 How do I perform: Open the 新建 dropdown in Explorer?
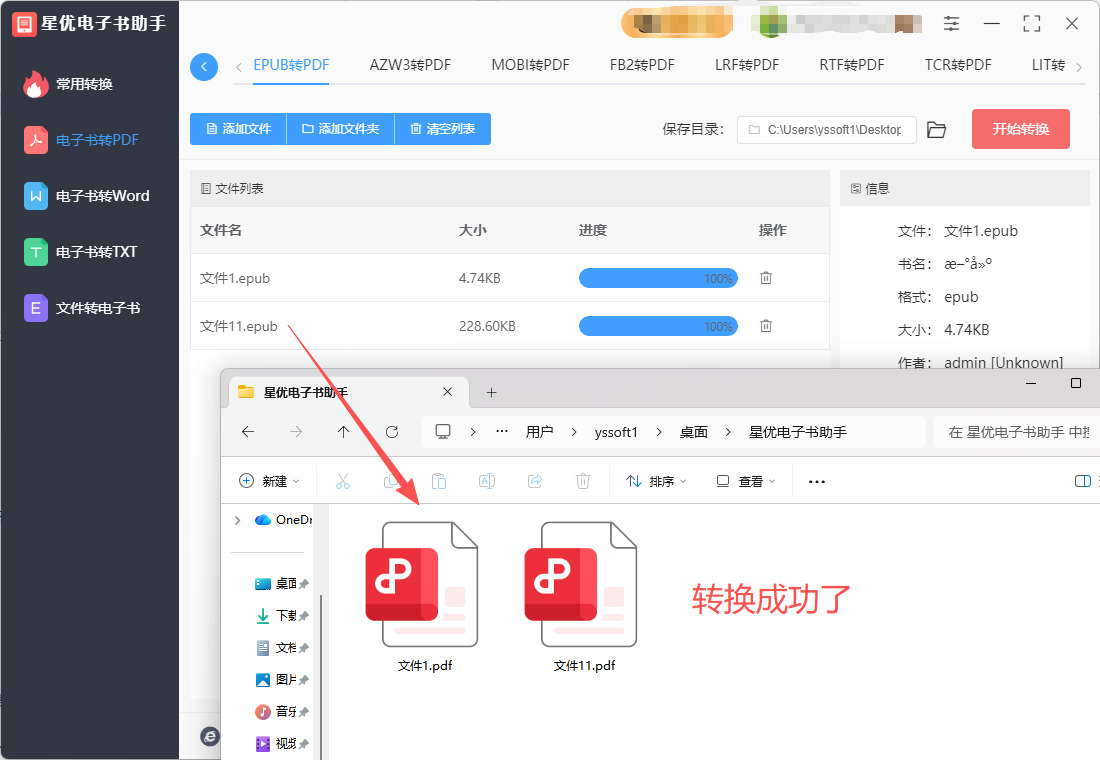pyautogui.click(x=269, y=481)
